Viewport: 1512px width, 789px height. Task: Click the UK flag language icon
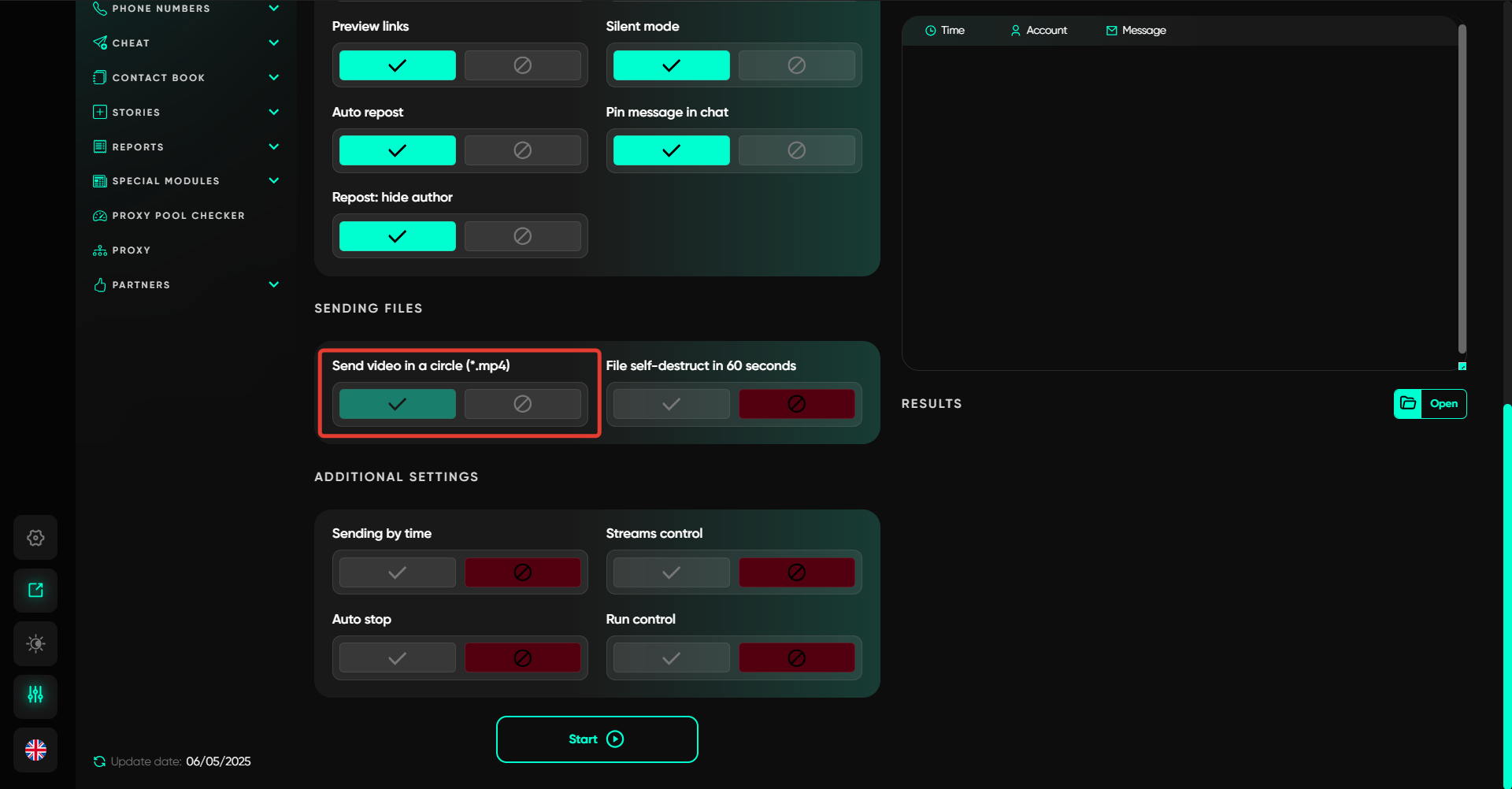[35, 750]
